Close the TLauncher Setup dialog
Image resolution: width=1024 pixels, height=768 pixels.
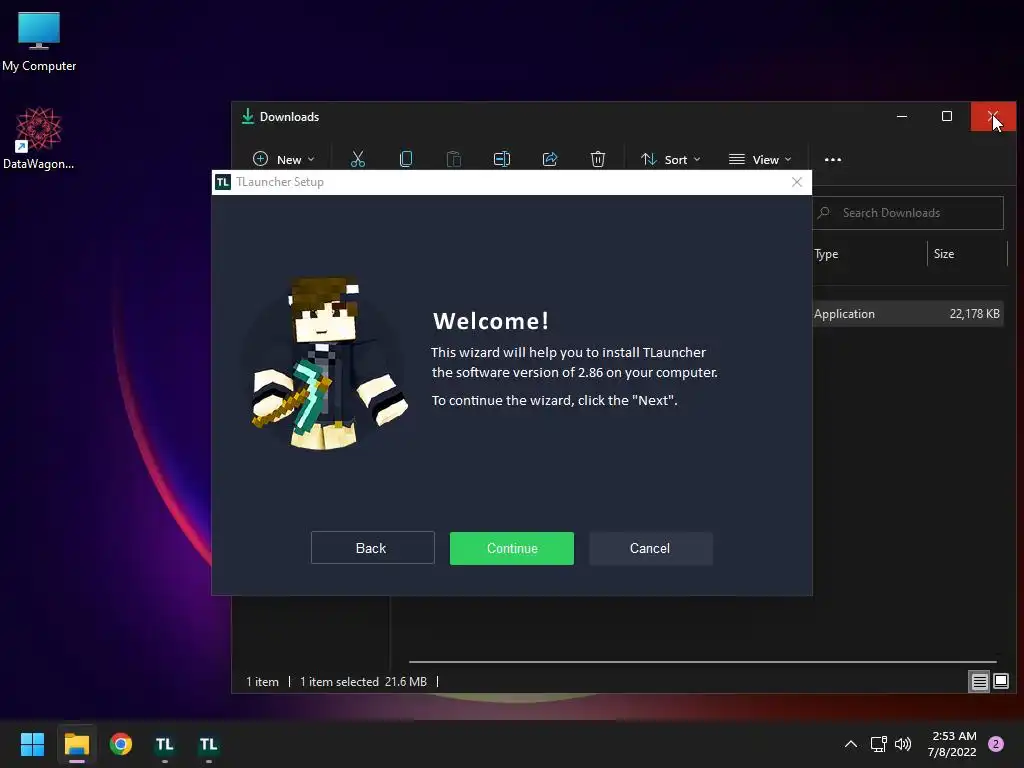point(797,182)
